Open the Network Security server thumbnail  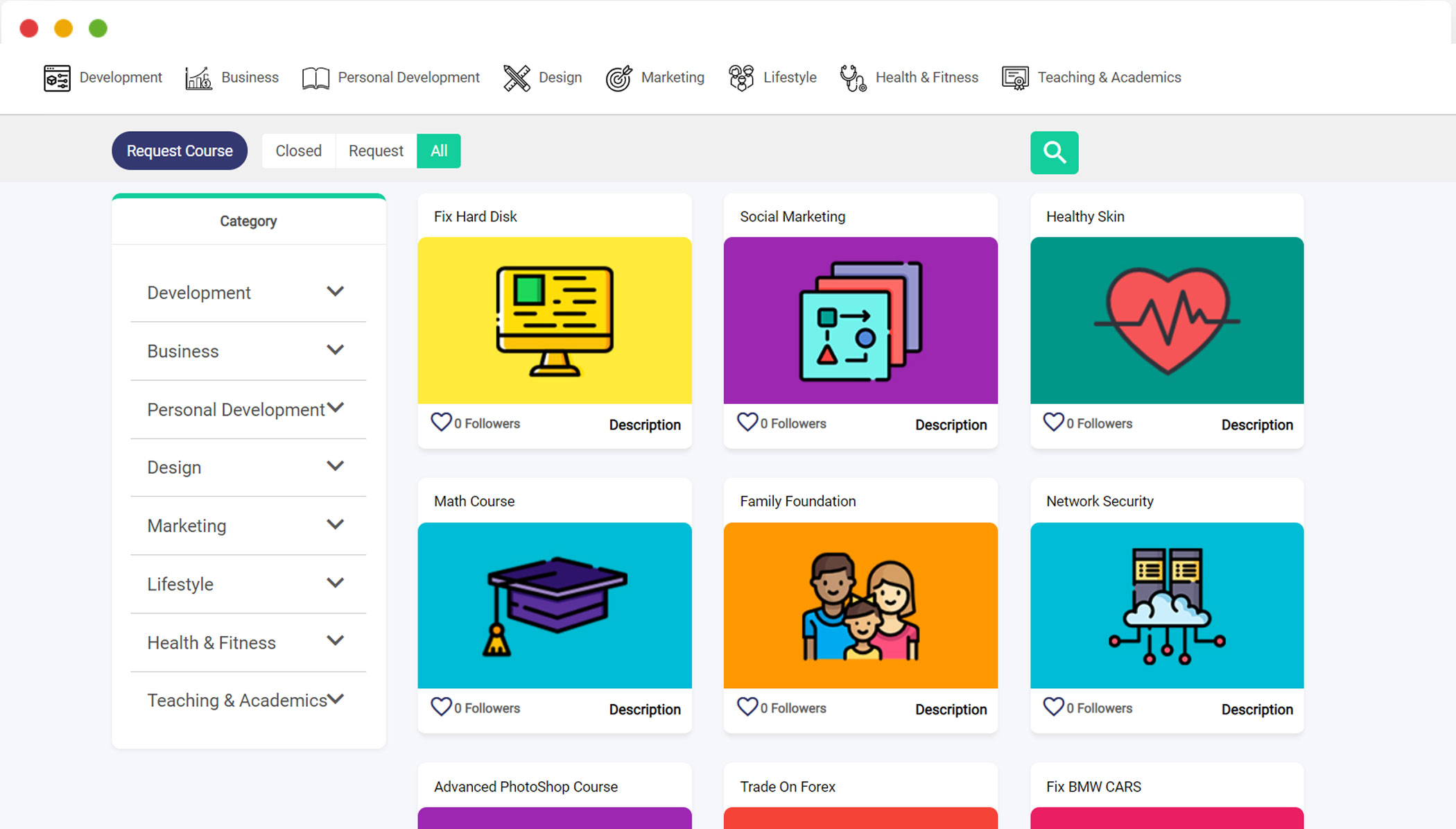(1167, 606)
